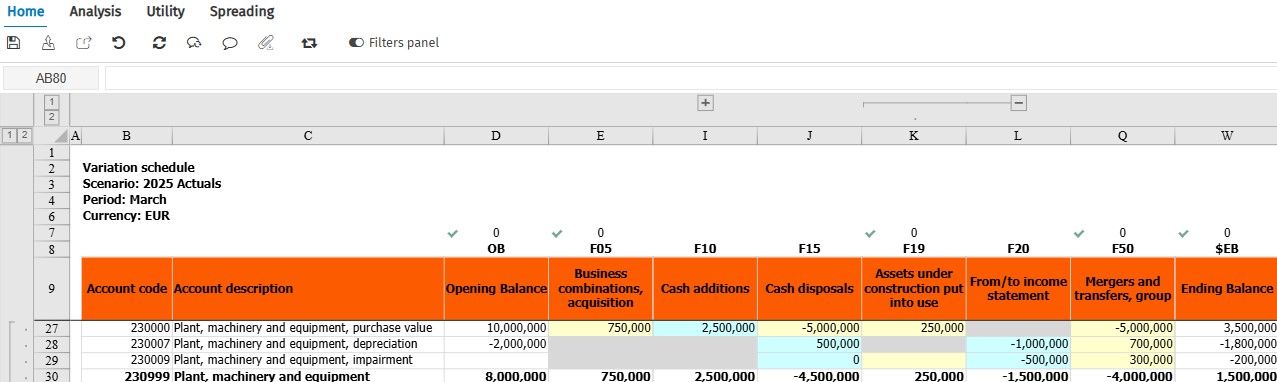
Task: Switch to the Analysis tab
Action: (x=95, y=12)
